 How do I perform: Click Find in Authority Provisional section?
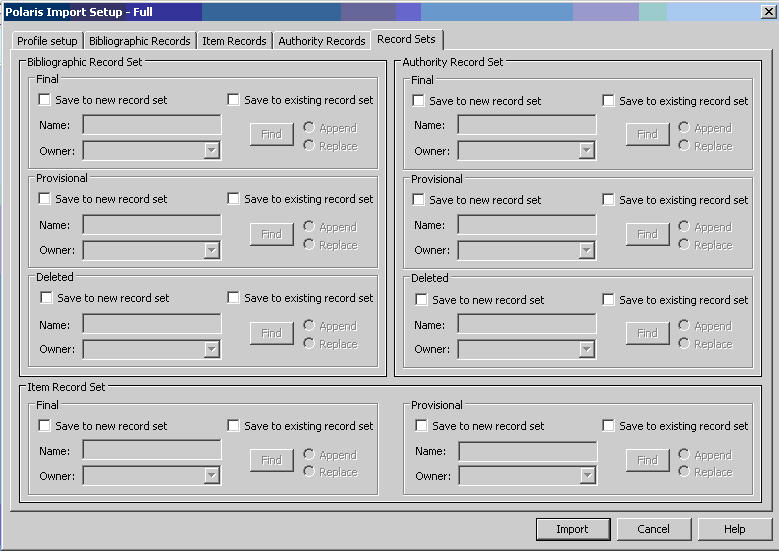click(x=647, y=234)
